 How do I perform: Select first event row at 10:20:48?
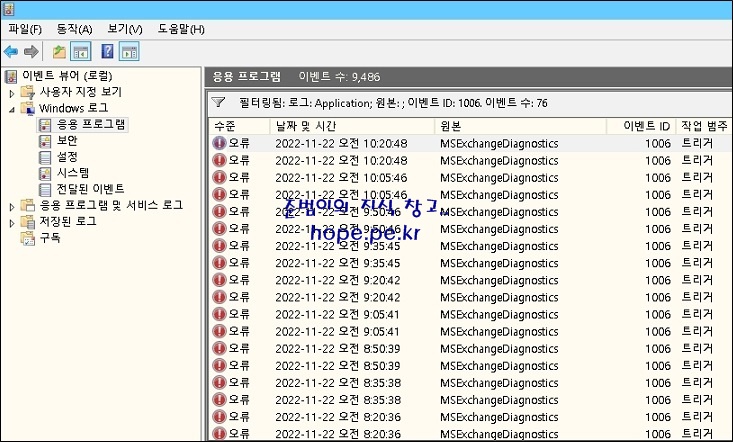point(470,143)
